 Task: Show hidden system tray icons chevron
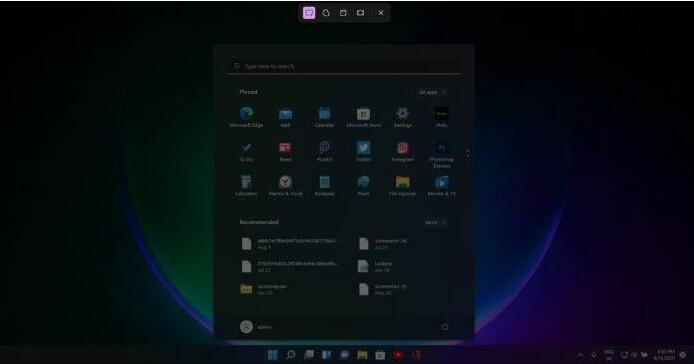581,355
